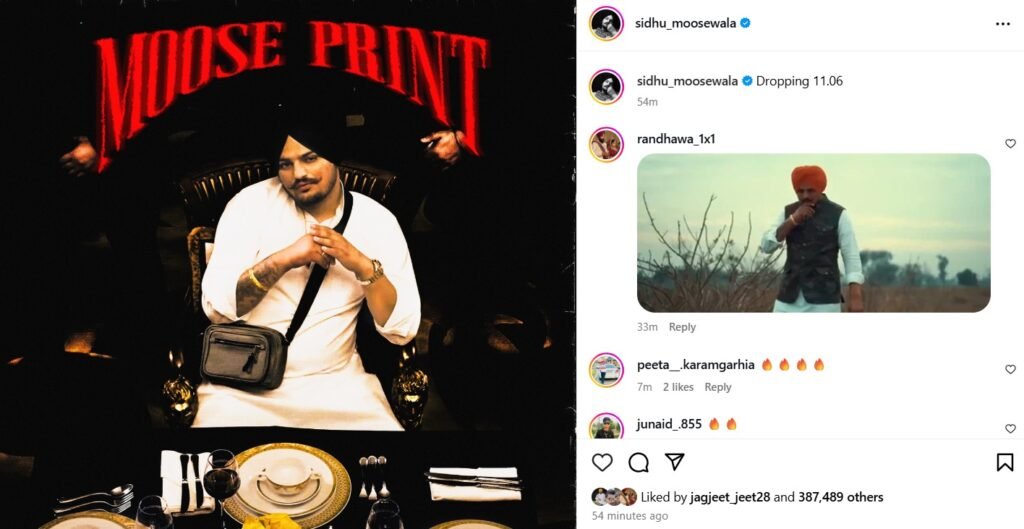Open sidhu_moosewala profile picture in header
Viewport: 1024px width, 529px height.
(606, 24)
